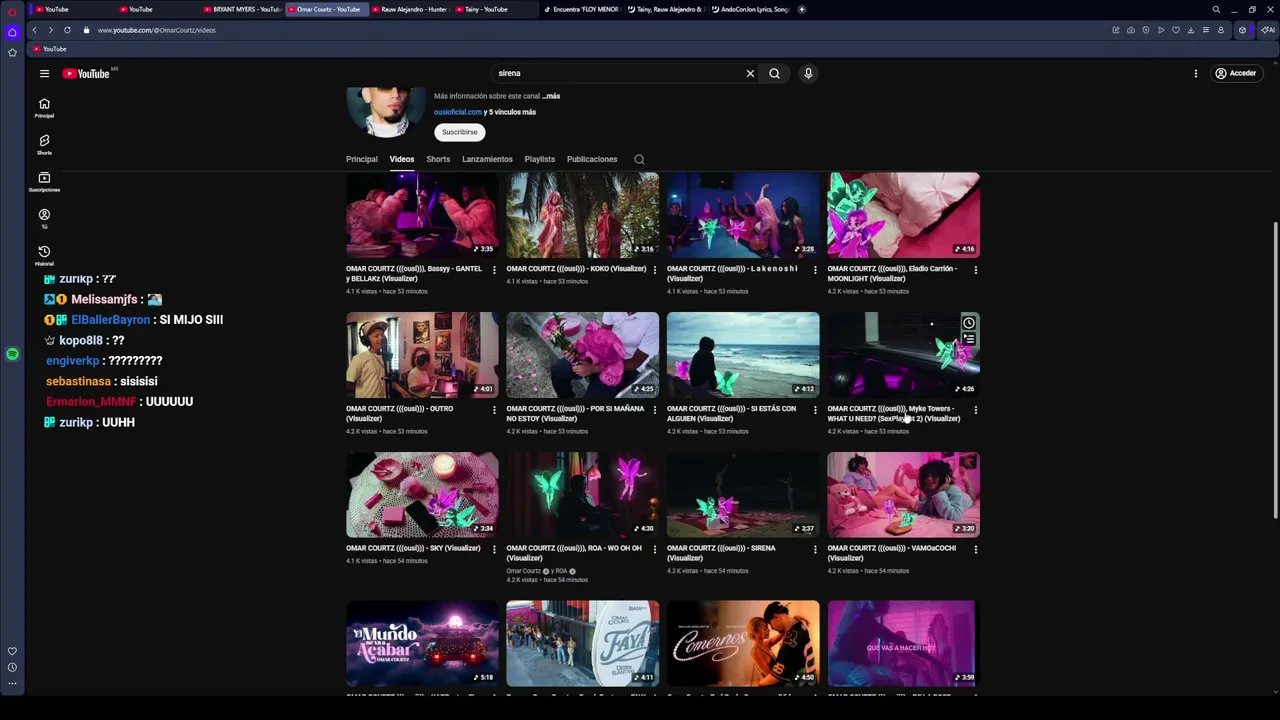The height and width of the screenshot is (720, 1280).
Task: Open a new browser tab with plus
Action: pyautogui.click(x=802, y=9)
